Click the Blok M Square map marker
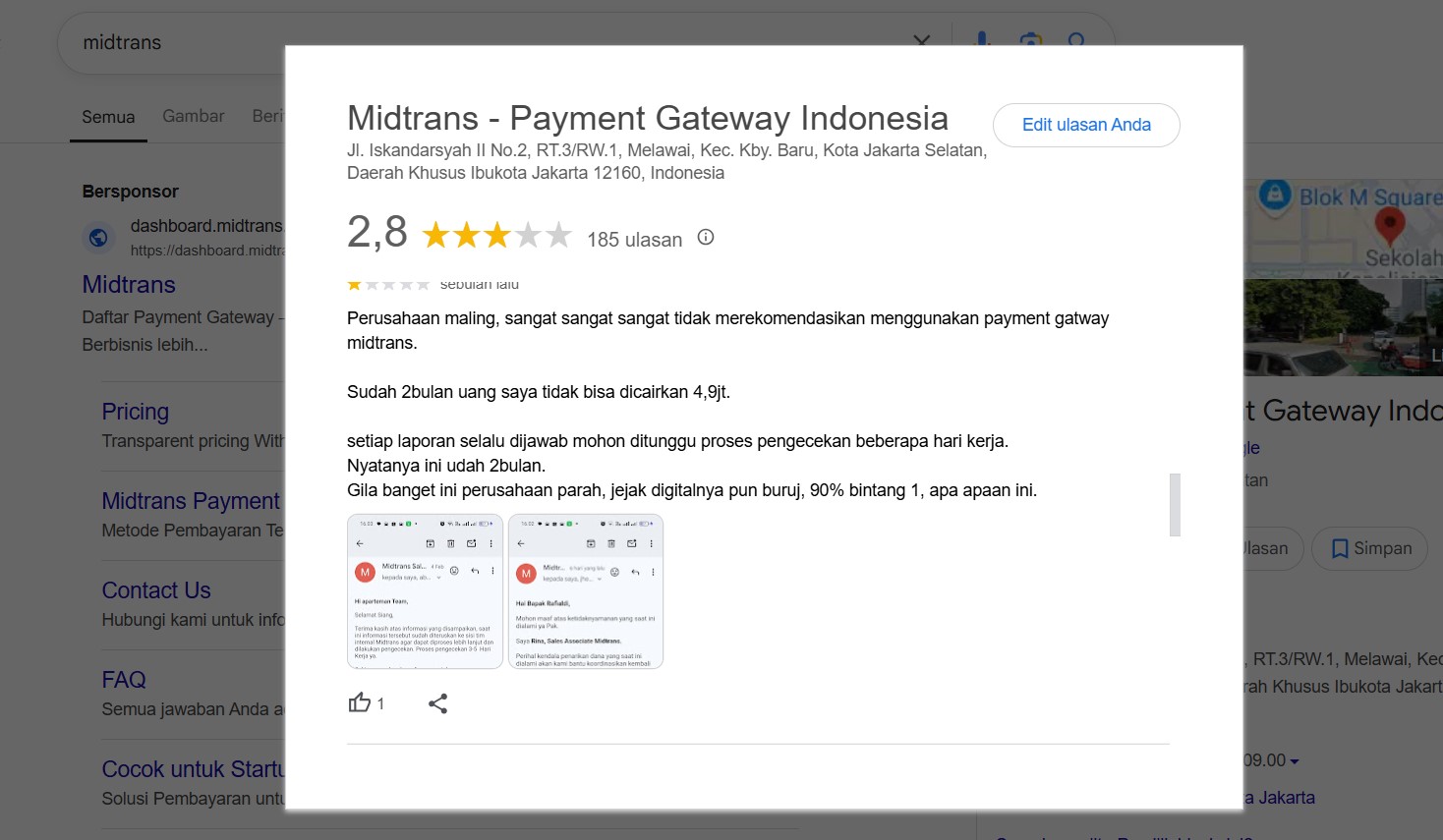 point(1275,194)
